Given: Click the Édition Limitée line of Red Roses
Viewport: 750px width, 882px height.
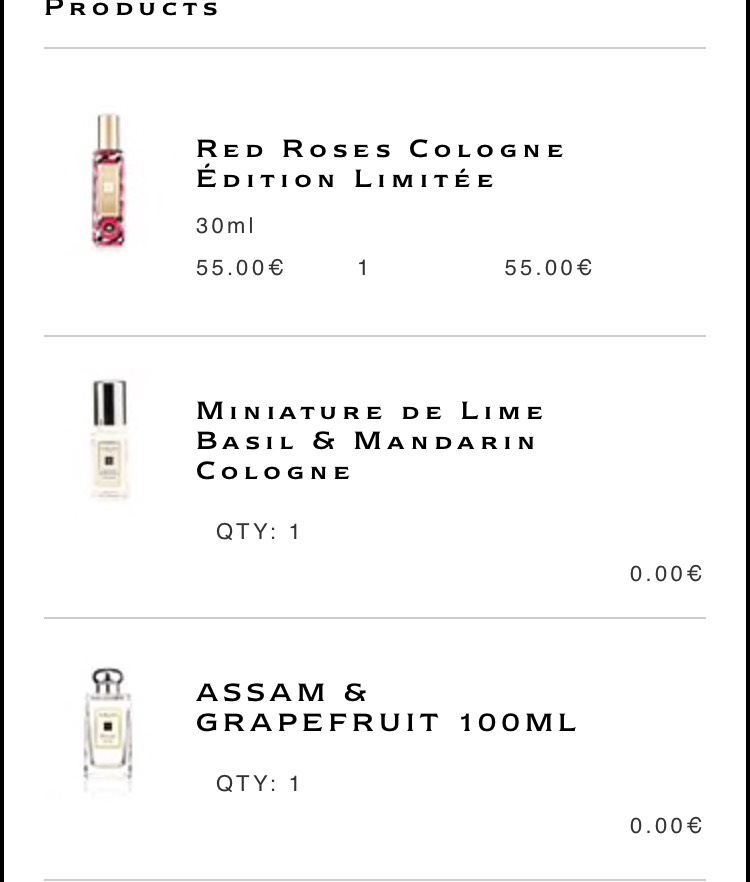Looking at the screenshot, I should pos(345,179).
